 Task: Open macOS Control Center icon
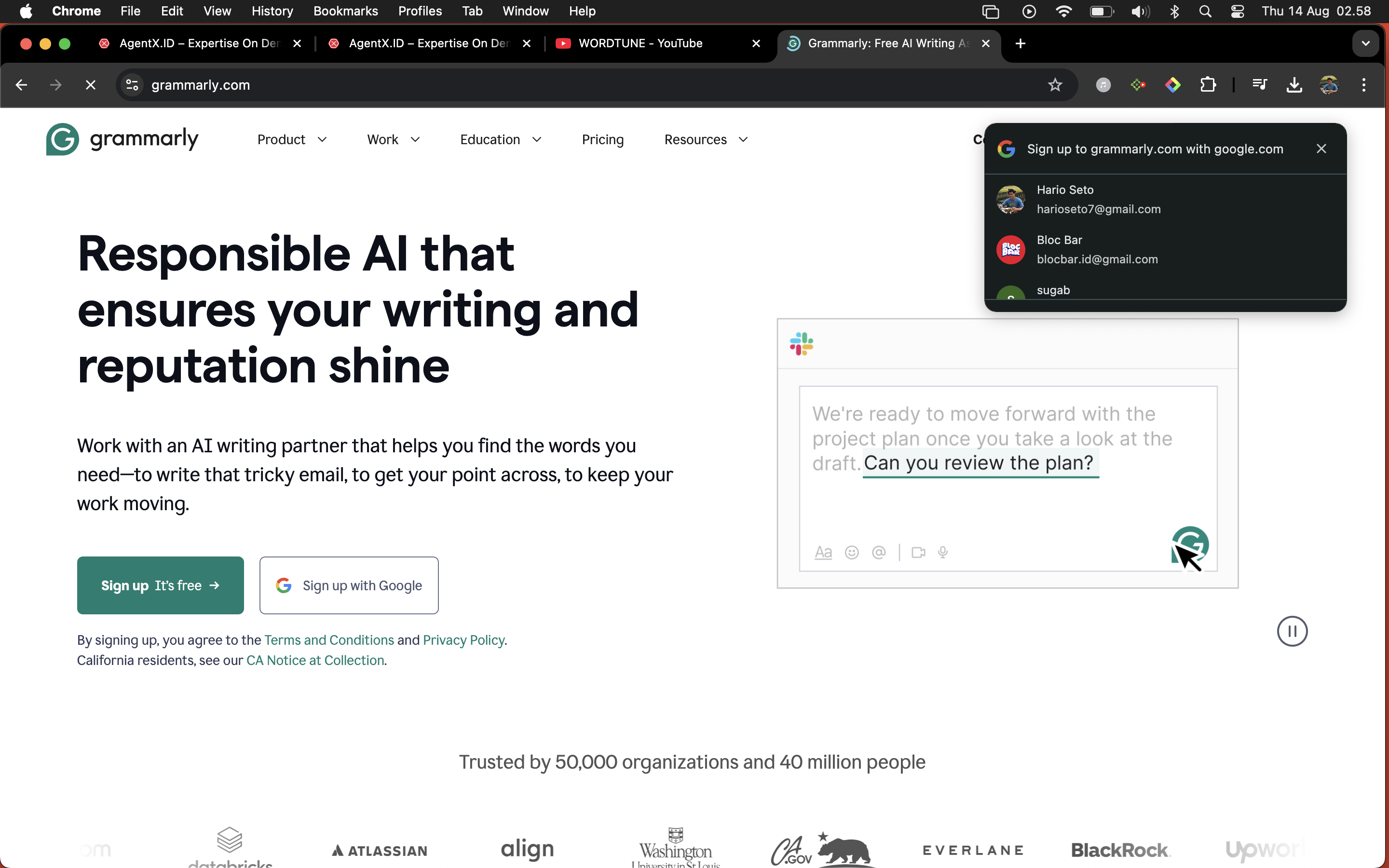[x=1238, y=11]
